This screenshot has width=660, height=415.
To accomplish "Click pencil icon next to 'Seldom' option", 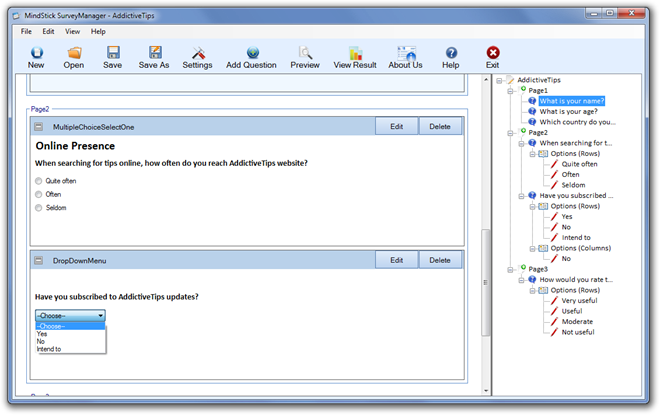I will coord(554,185).
